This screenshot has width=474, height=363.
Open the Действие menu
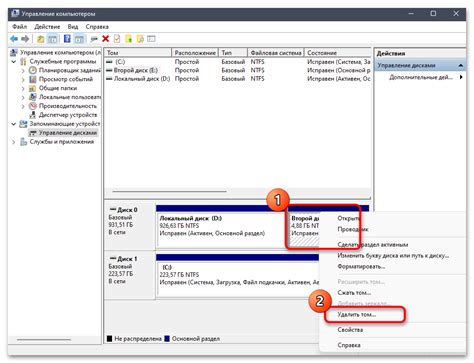pyautogui.click(x=47, y=27)
